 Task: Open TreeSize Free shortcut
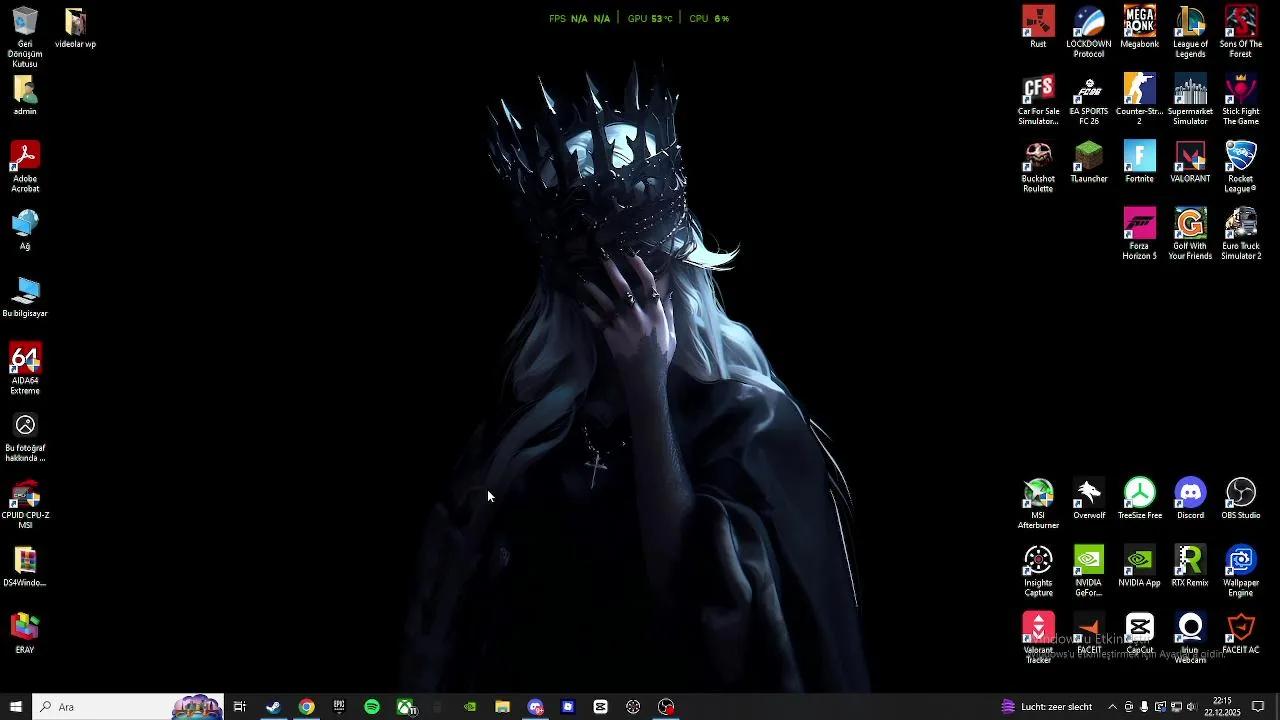(x=1139, y=498)
